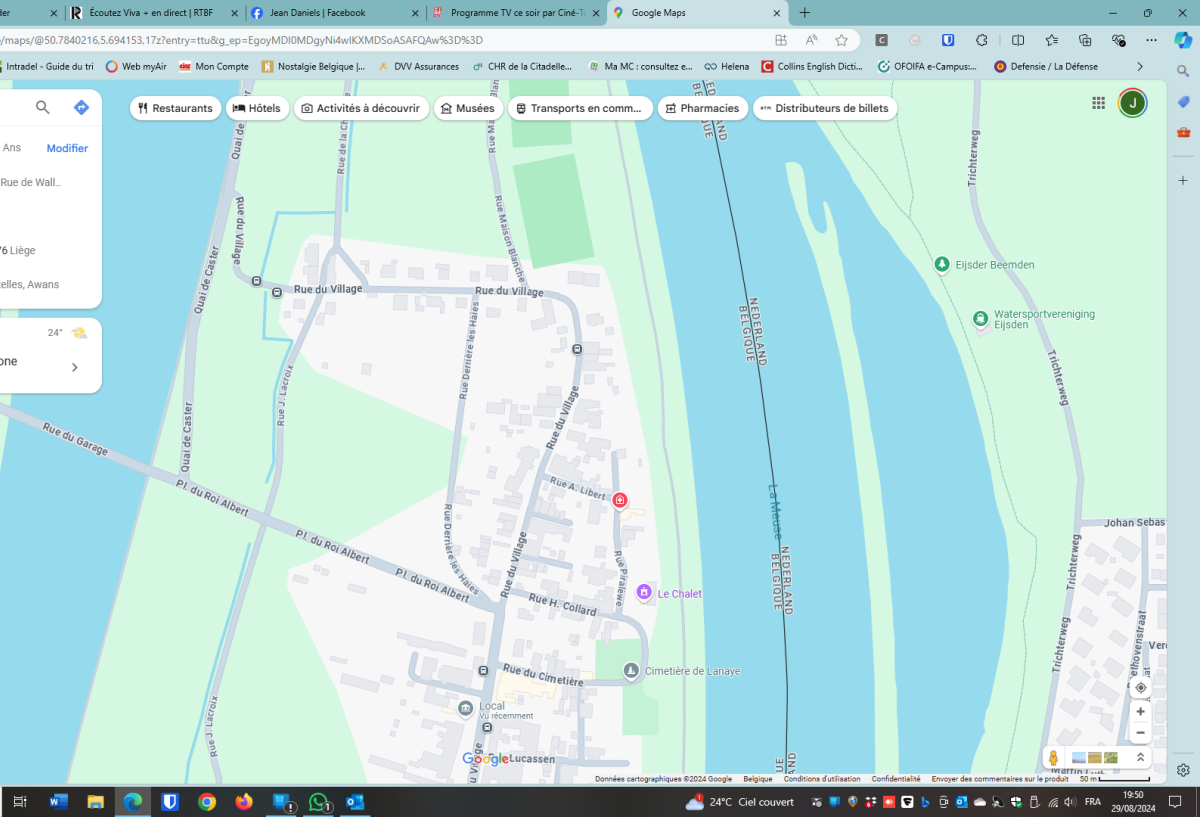The height and width of the screenshot is (817, 1200).
Task: Click the Pharmacies filter chip
Action: point(702,108)
